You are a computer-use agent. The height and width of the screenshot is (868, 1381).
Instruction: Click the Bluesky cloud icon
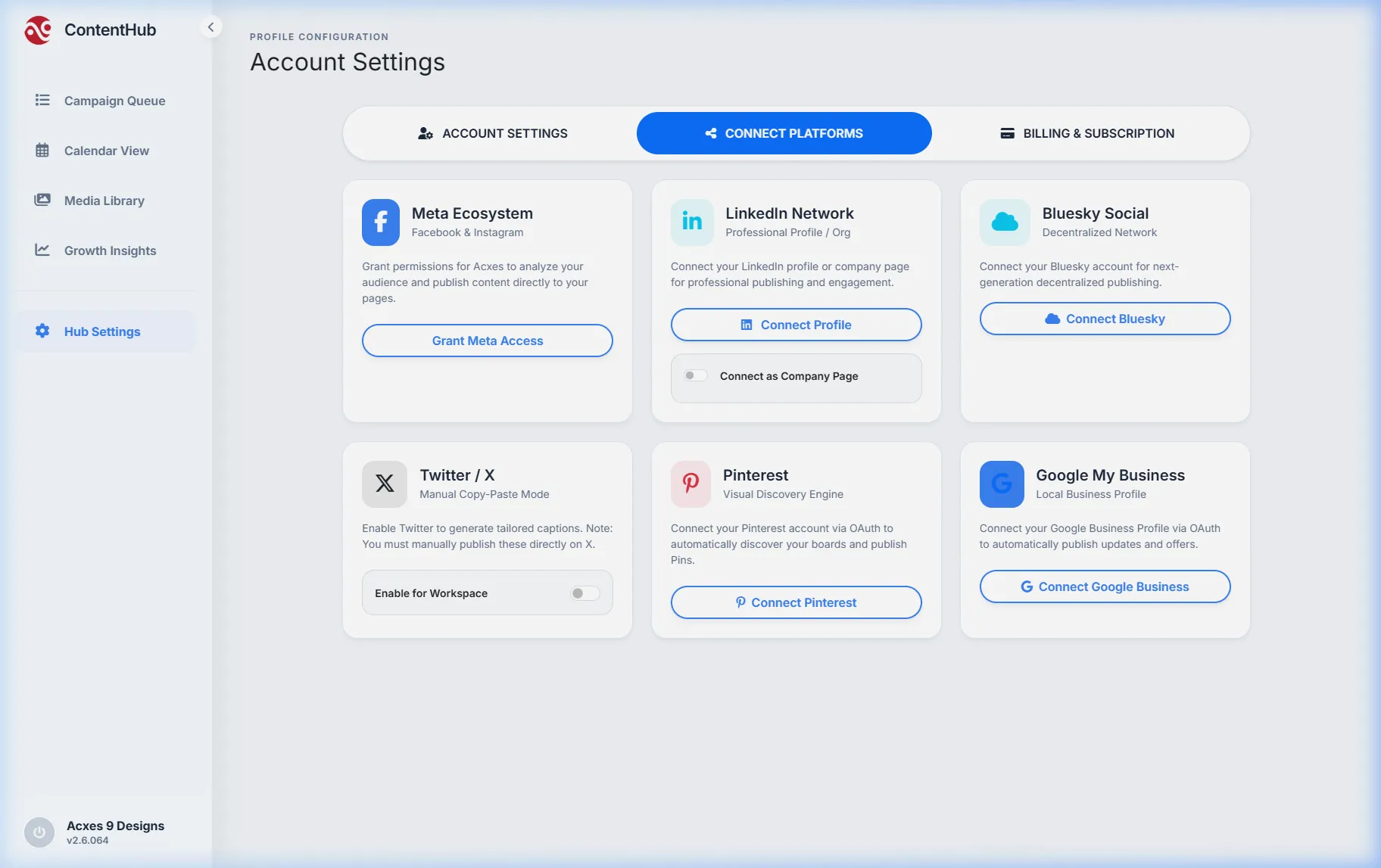point(1005,222)
